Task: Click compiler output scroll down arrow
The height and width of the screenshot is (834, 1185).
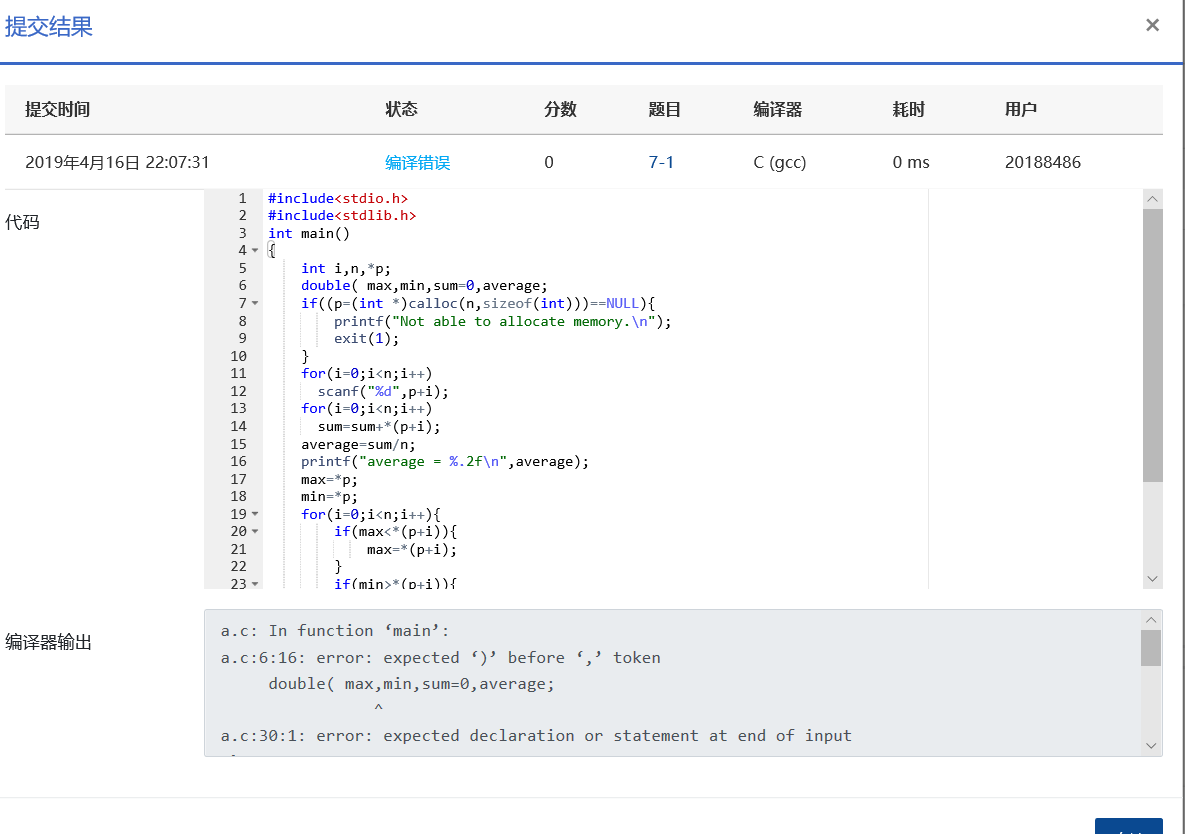Action: coord(1151,745)
